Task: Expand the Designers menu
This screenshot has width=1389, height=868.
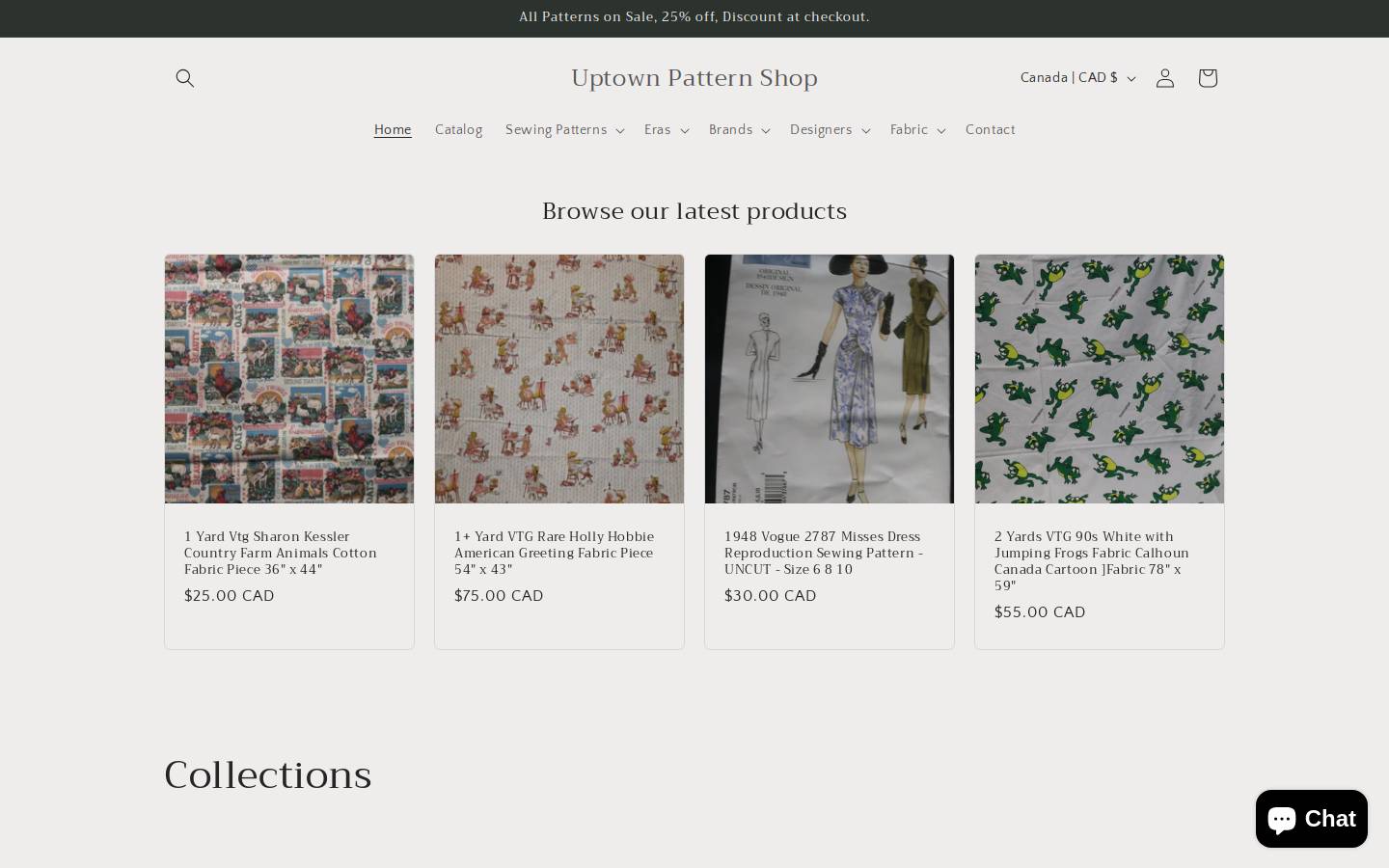Action: [x=830, y=130]
